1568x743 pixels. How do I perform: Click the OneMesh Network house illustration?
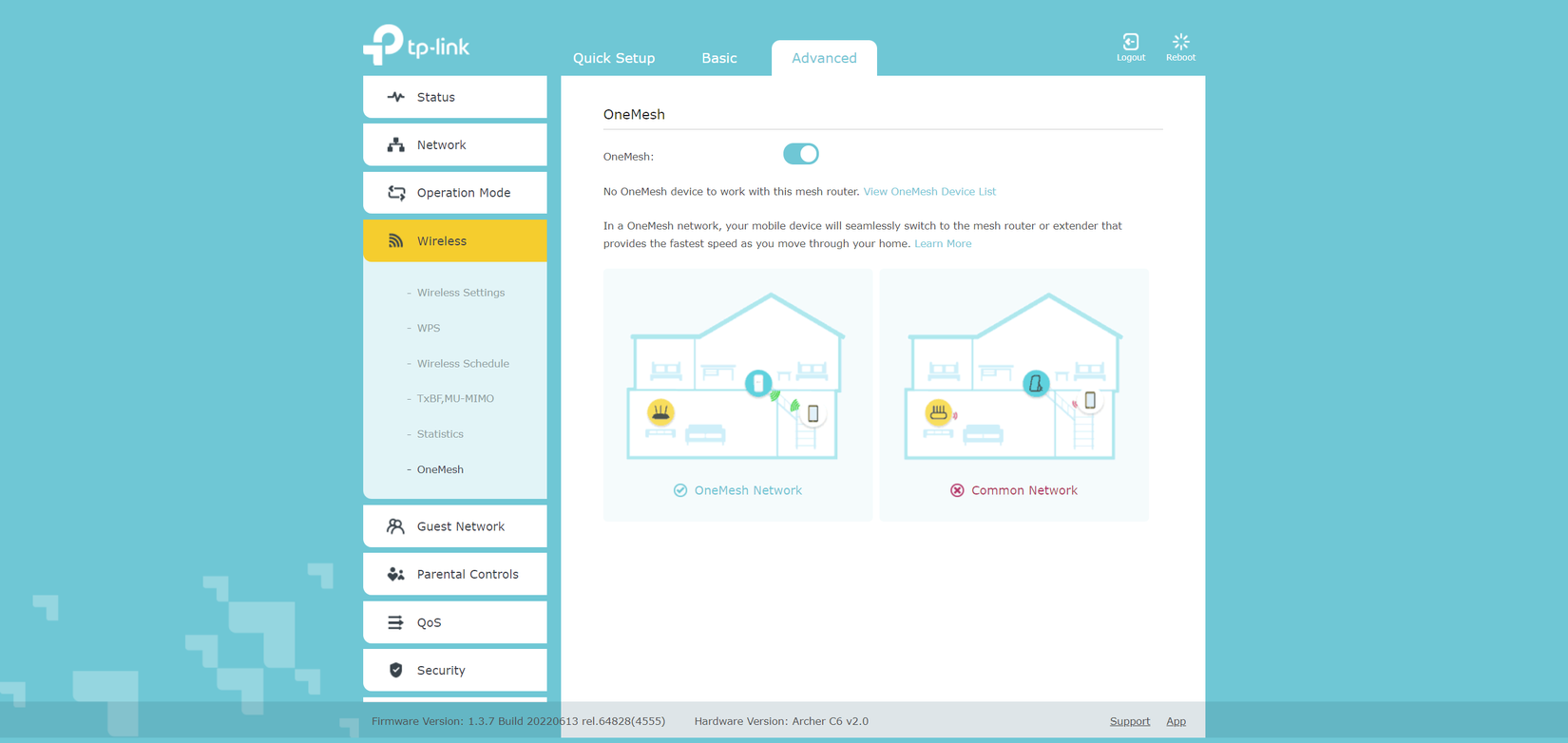point(736,376)
